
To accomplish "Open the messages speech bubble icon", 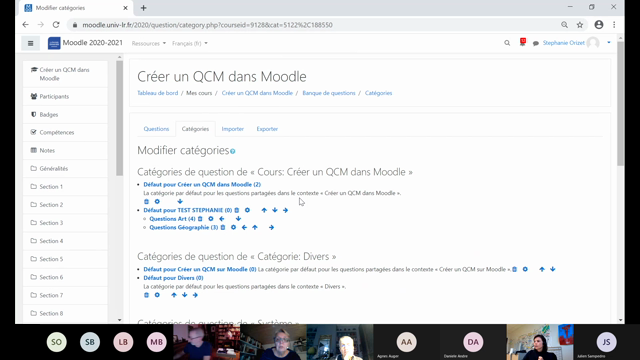I will [536, 43].
